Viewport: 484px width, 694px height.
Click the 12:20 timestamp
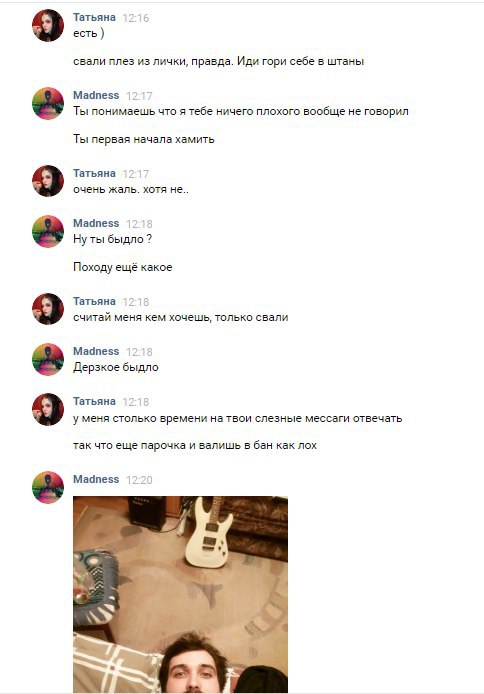pyautogui.click(x=139, y=480)
